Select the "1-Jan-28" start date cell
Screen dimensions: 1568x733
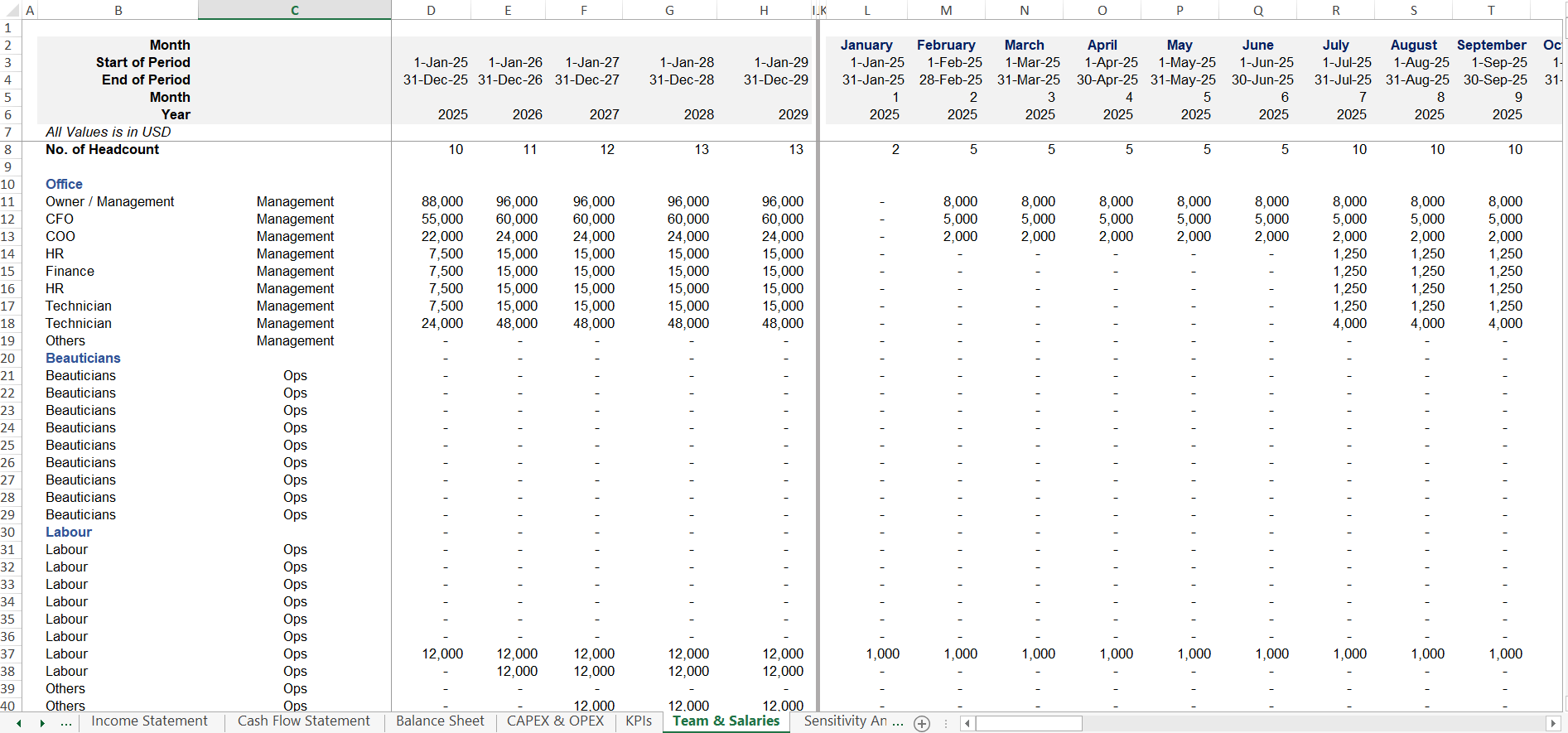(687, 63)
